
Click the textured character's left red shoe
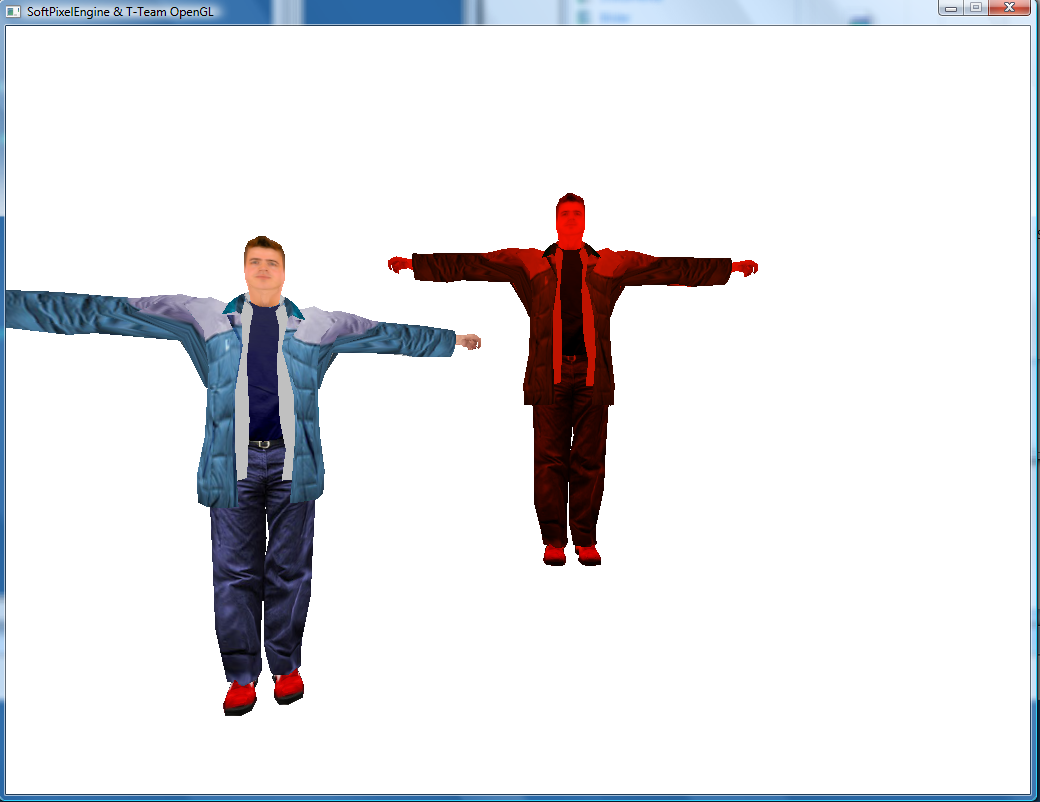pyautogui.click(x=240, y=696)
